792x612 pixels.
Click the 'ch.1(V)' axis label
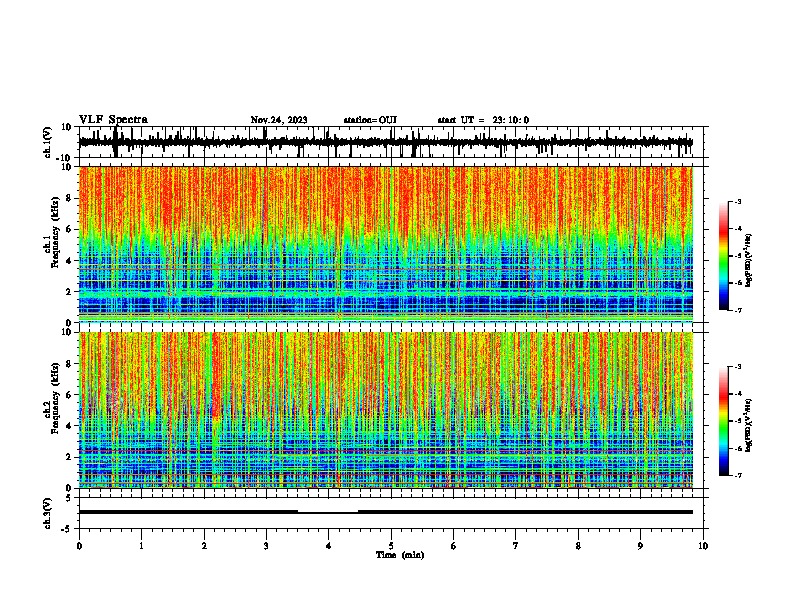tap(48, 142)
